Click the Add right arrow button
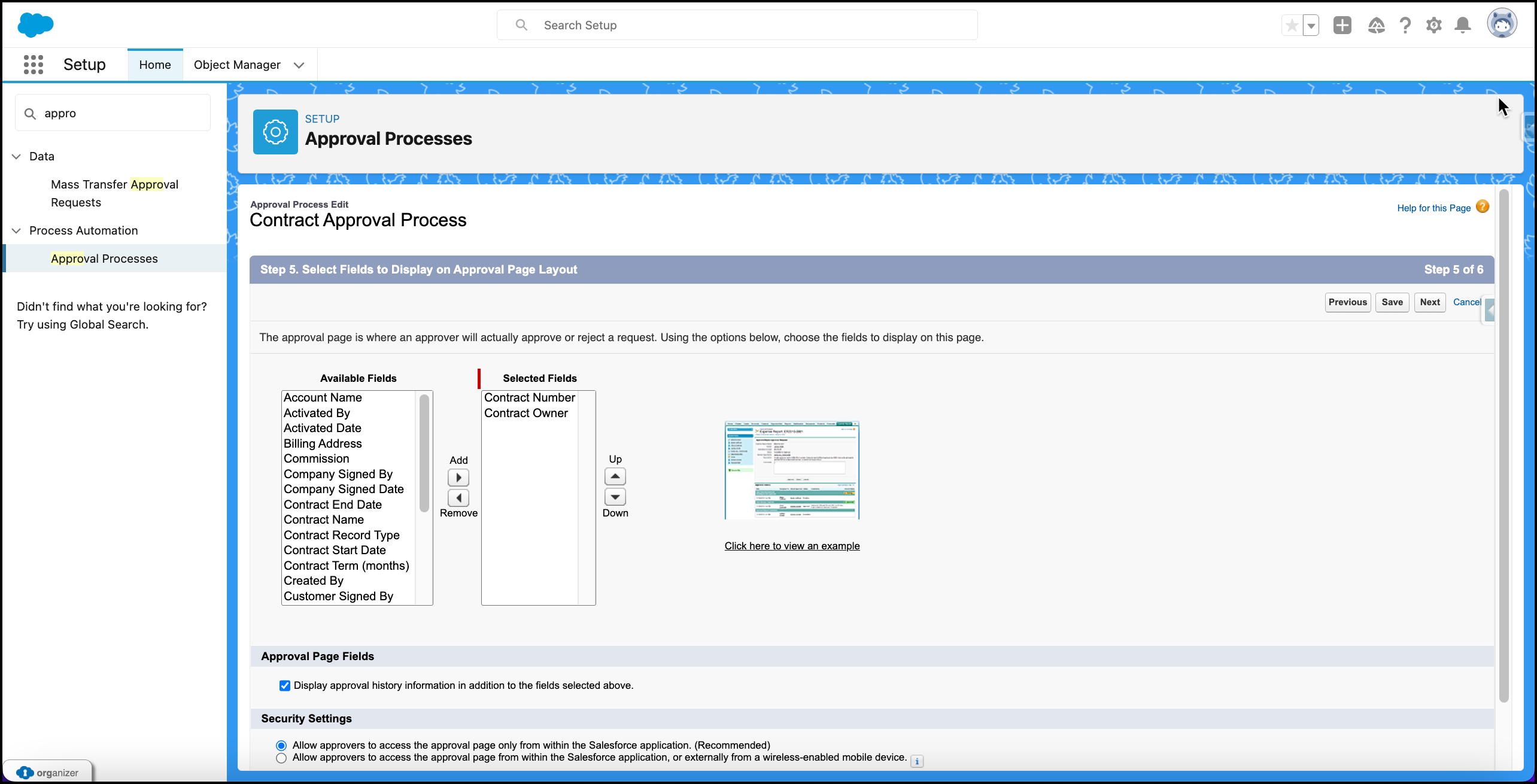Screen dimensions: 1537x784 [x=458, y=478]
